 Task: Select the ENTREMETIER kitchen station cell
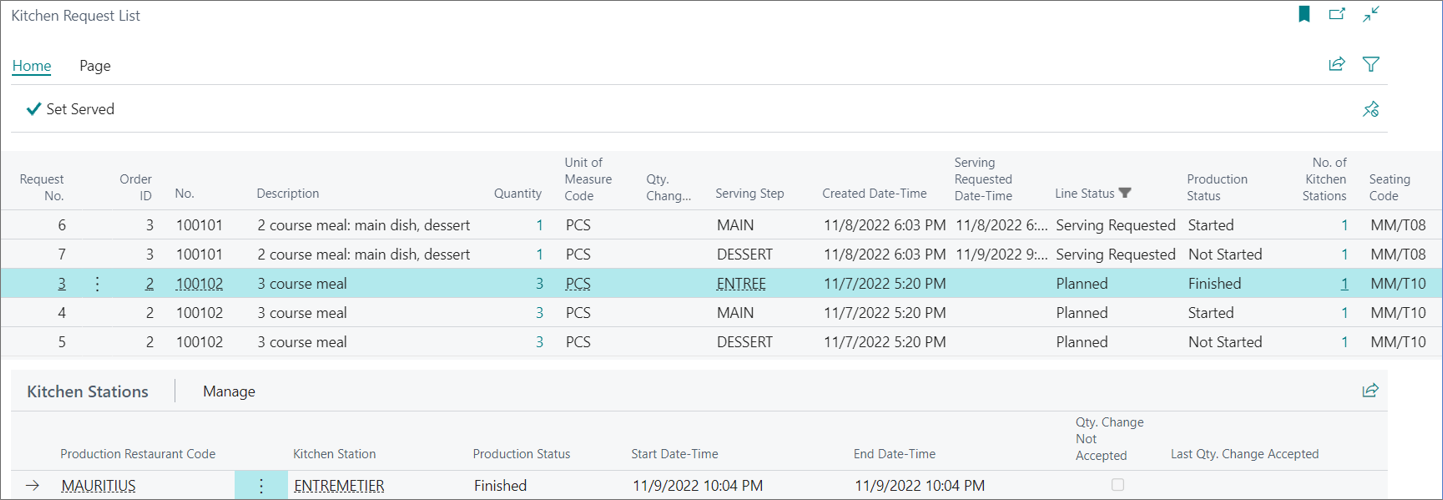(x=339, y=486)
